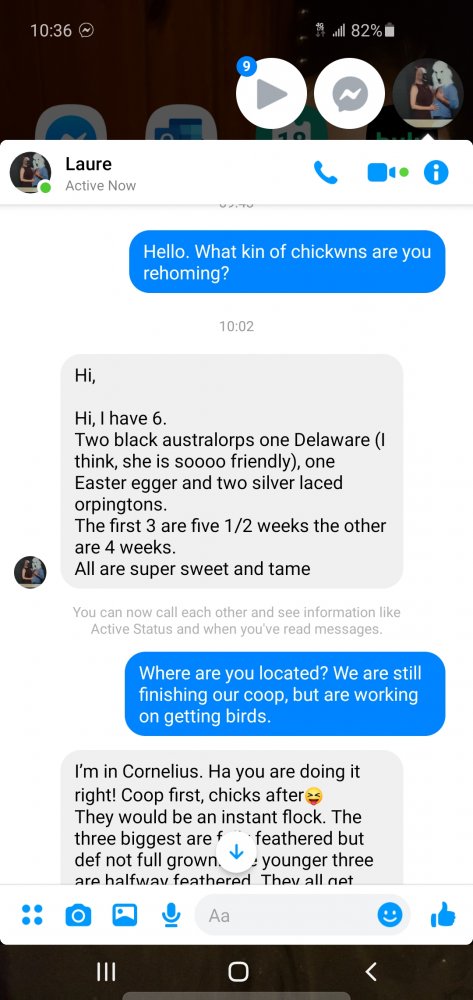Send a thumbs-up like
Image resolution: width=473 pixels, height=1000 pixels.
click(443, 916)
